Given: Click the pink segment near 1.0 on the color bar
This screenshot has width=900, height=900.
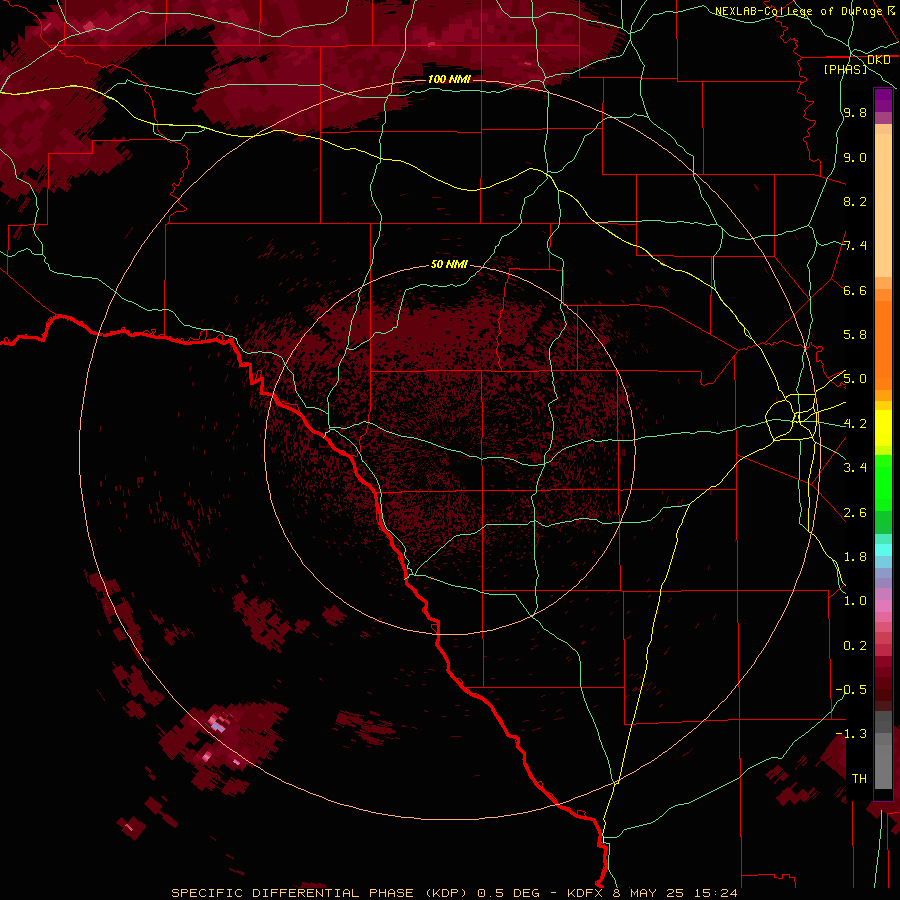Looking at the screenshot, I should [883, 606].
